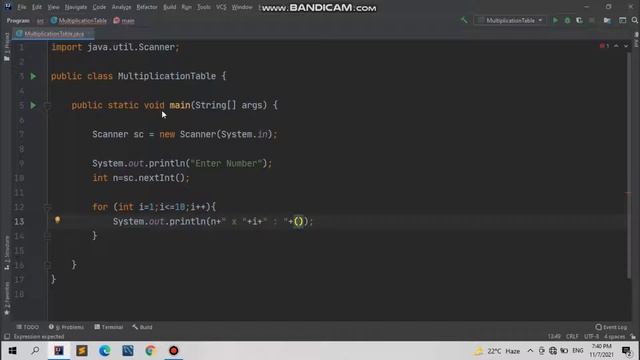Open the View menu
This screenshot has width=640, height=360.
click(53, 7)
